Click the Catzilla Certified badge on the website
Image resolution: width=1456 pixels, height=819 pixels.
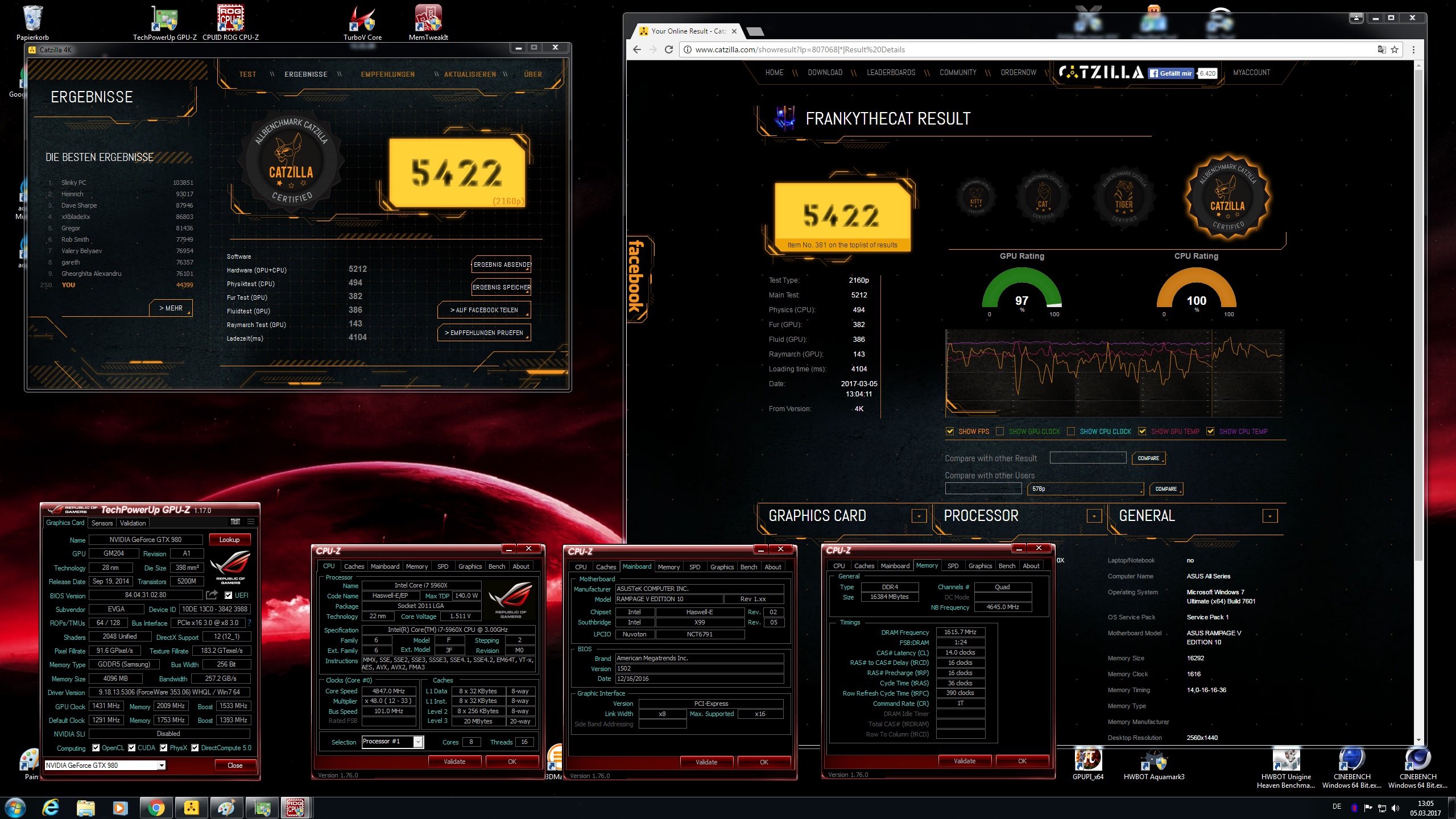tap(1227, 197)
